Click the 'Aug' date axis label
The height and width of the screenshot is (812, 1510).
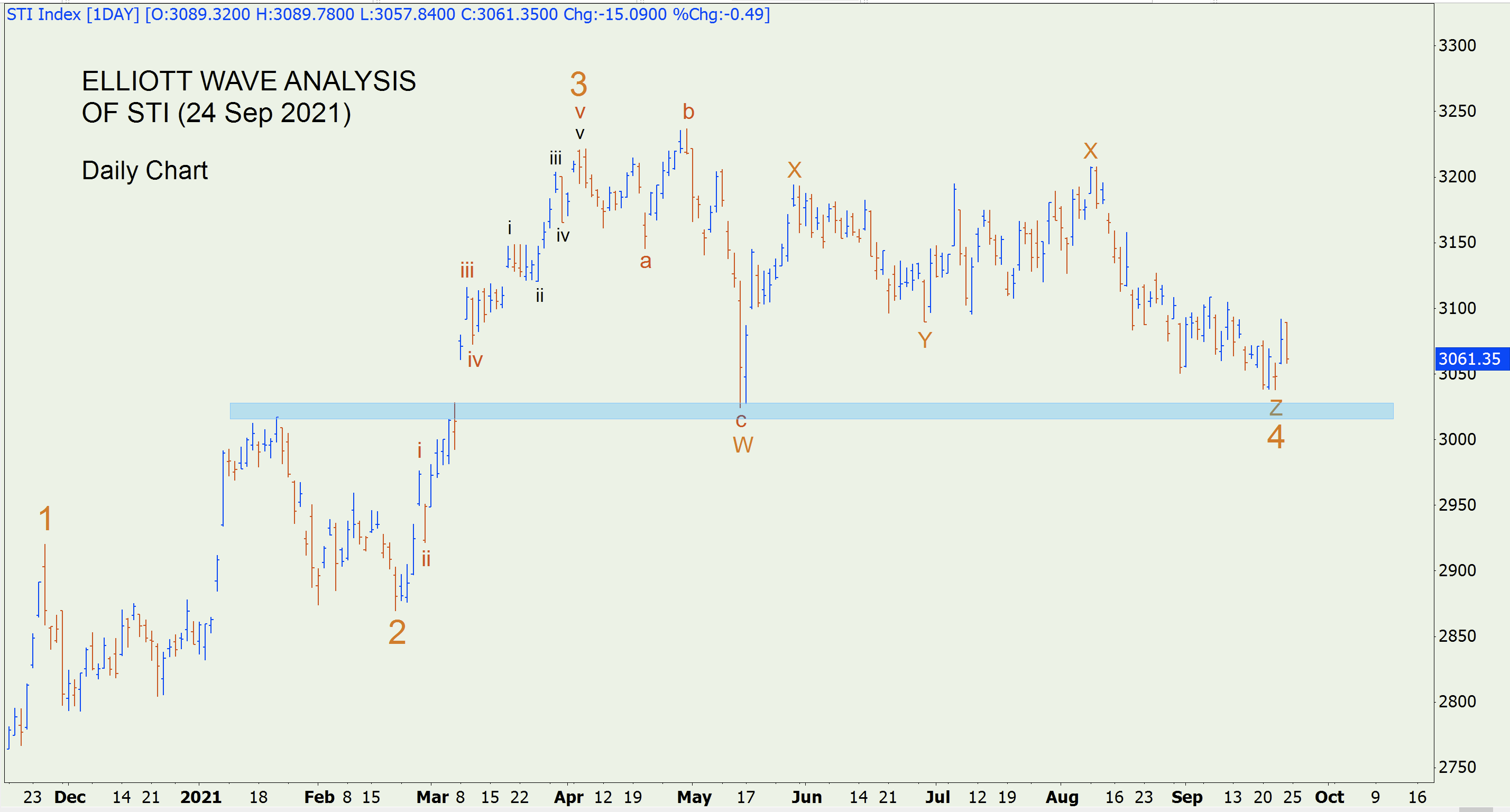(1062, 797)
